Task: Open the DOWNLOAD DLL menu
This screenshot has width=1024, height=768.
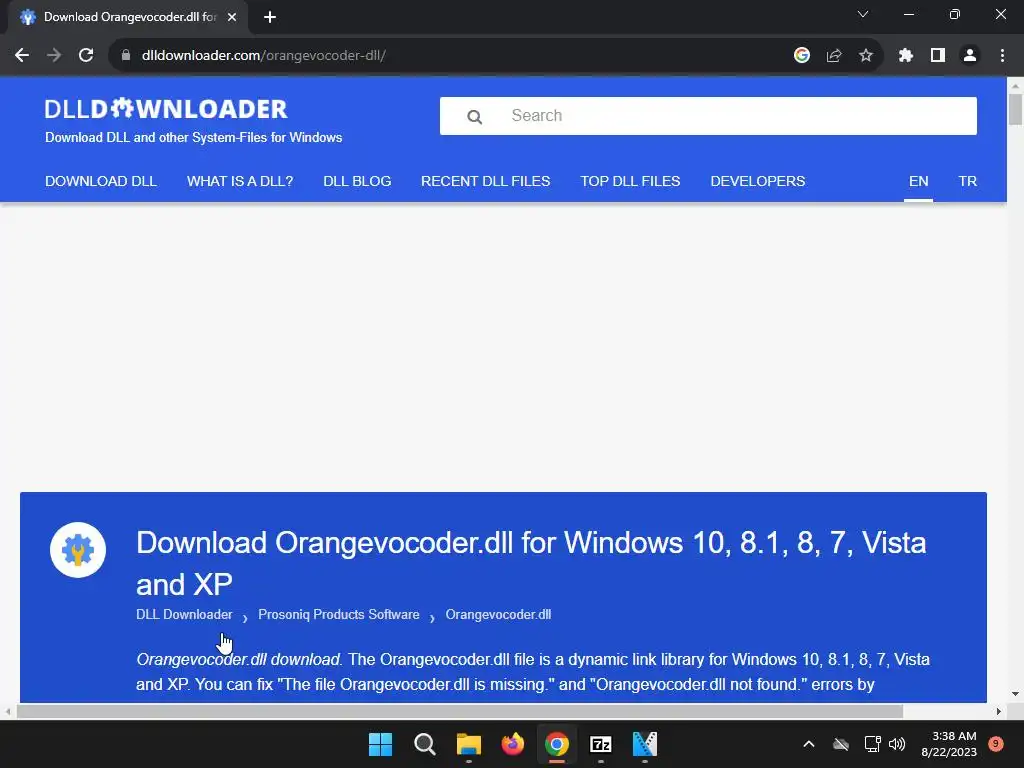Action: pyautogui.click(x=101, y=182)
